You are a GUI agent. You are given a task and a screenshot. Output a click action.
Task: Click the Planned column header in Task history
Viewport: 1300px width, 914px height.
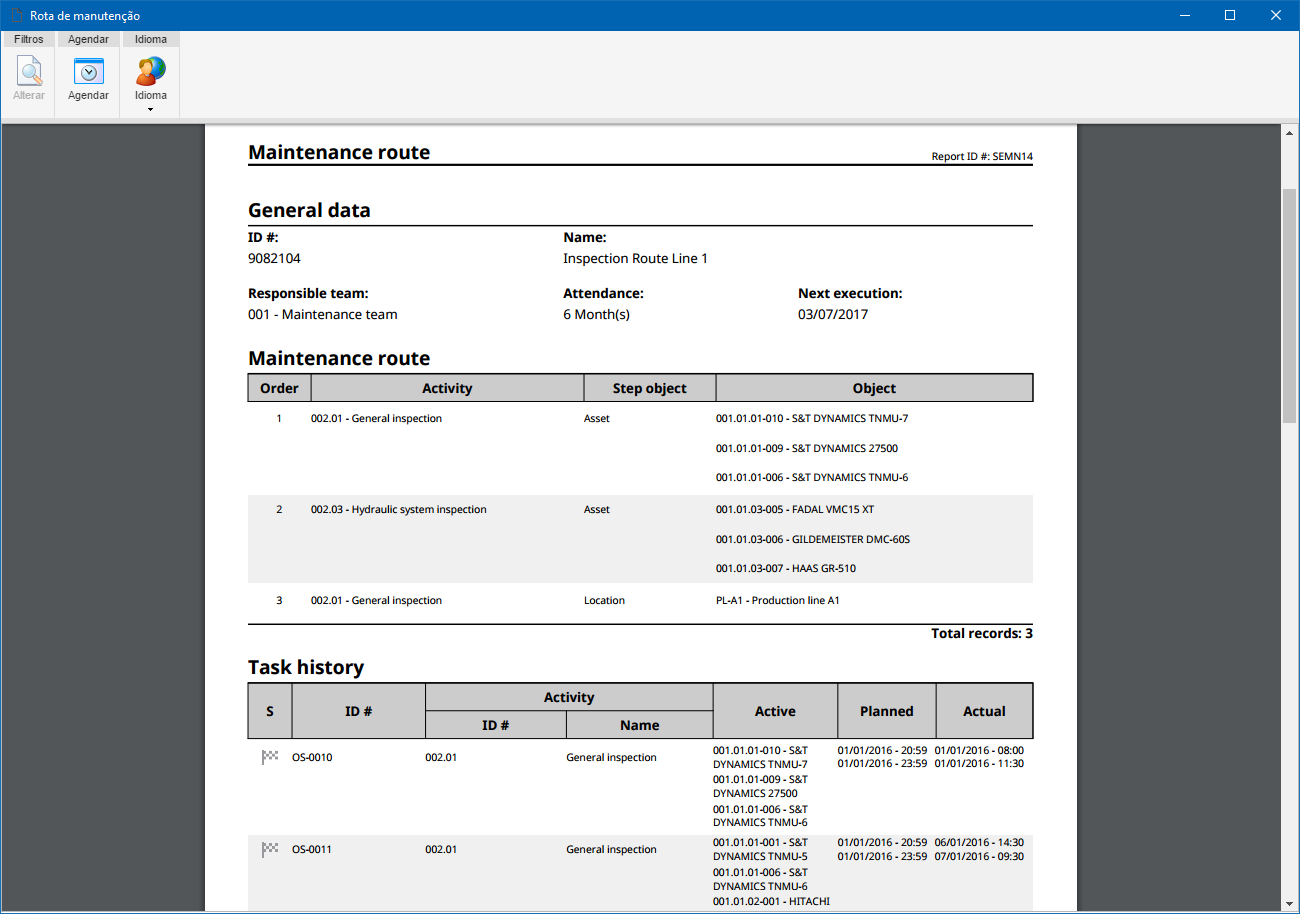tap(887, 711)
